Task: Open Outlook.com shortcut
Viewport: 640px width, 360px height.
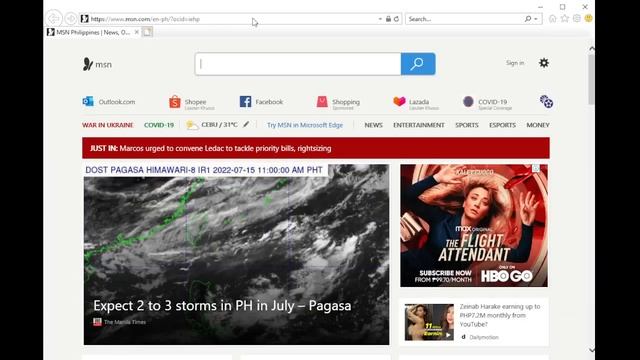Action: click(x=109, y=102)
